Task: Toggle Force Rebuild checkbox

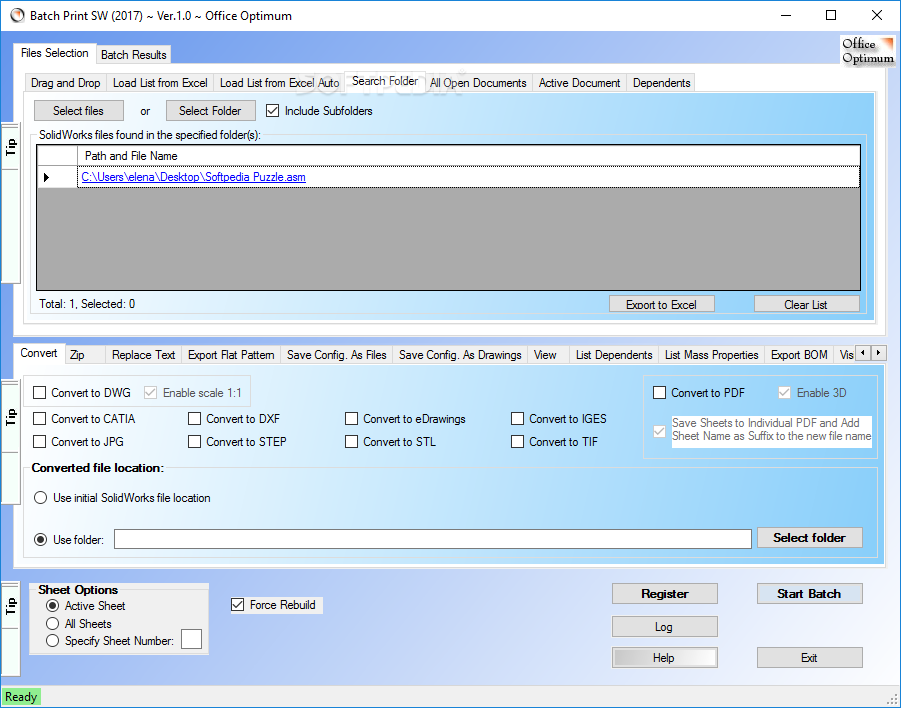Action: coord(237,605)
